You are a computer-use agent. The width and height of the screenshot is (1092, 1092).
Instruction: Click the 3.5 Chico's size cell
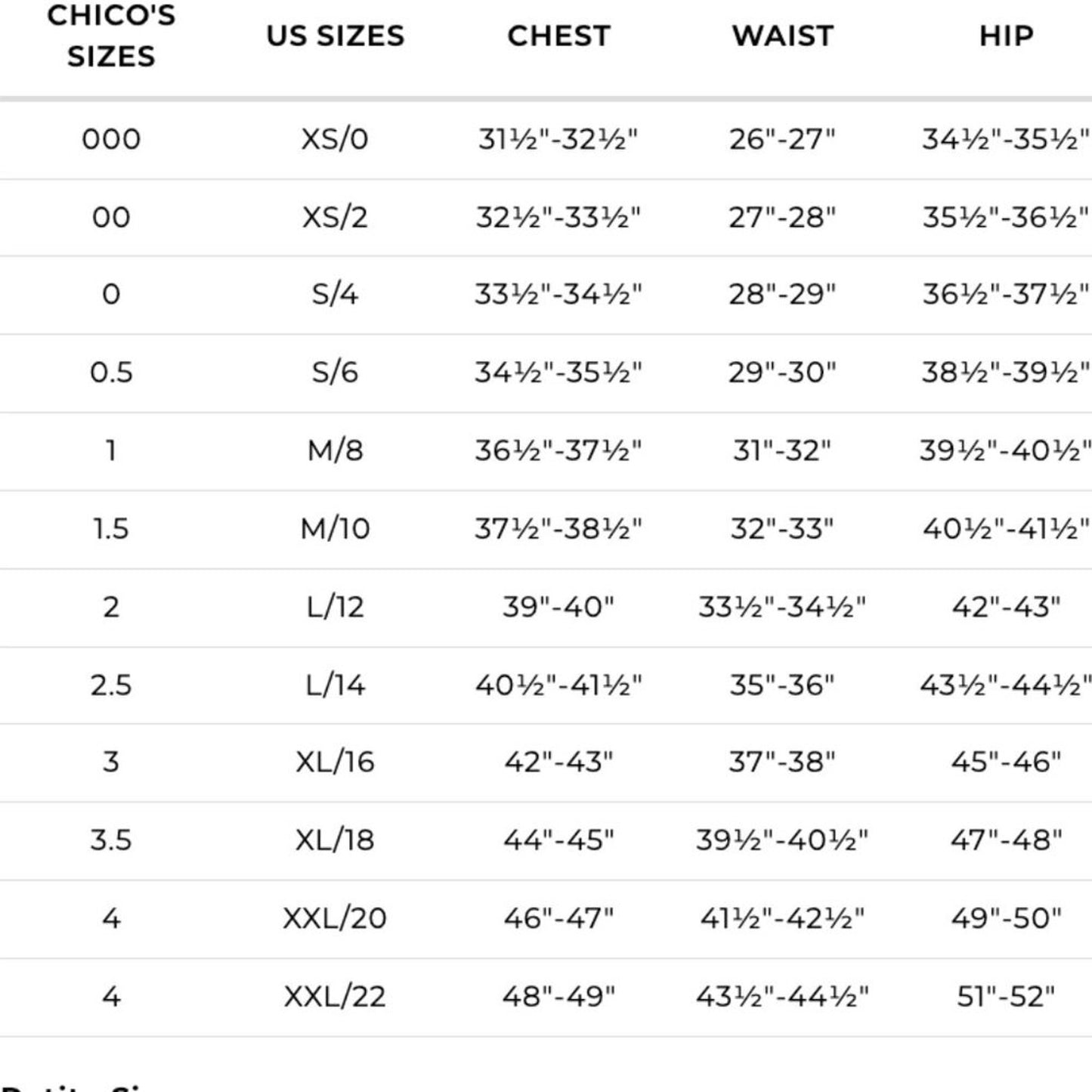111,840
